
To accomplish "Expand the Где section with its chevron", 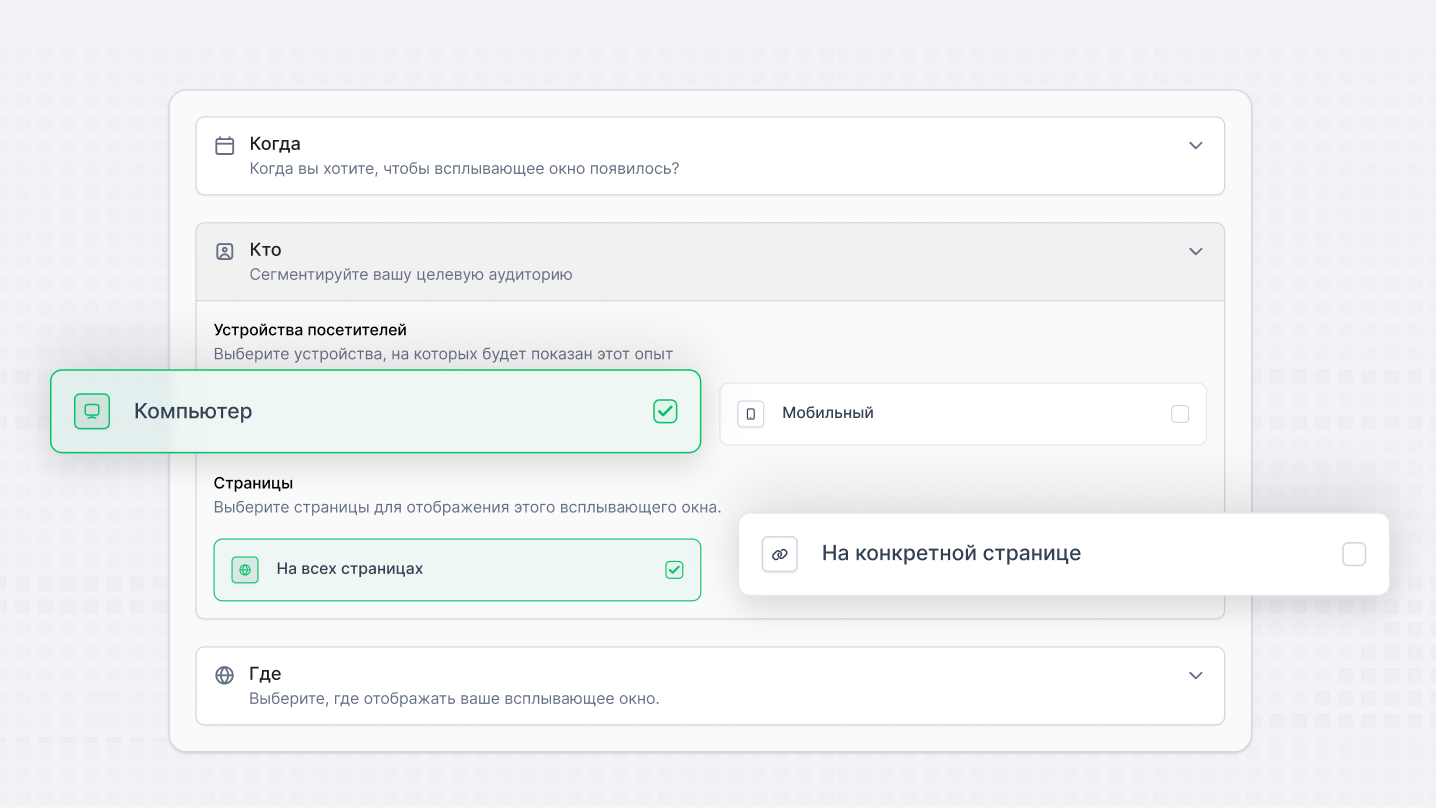I will [x=1195, y=676].
